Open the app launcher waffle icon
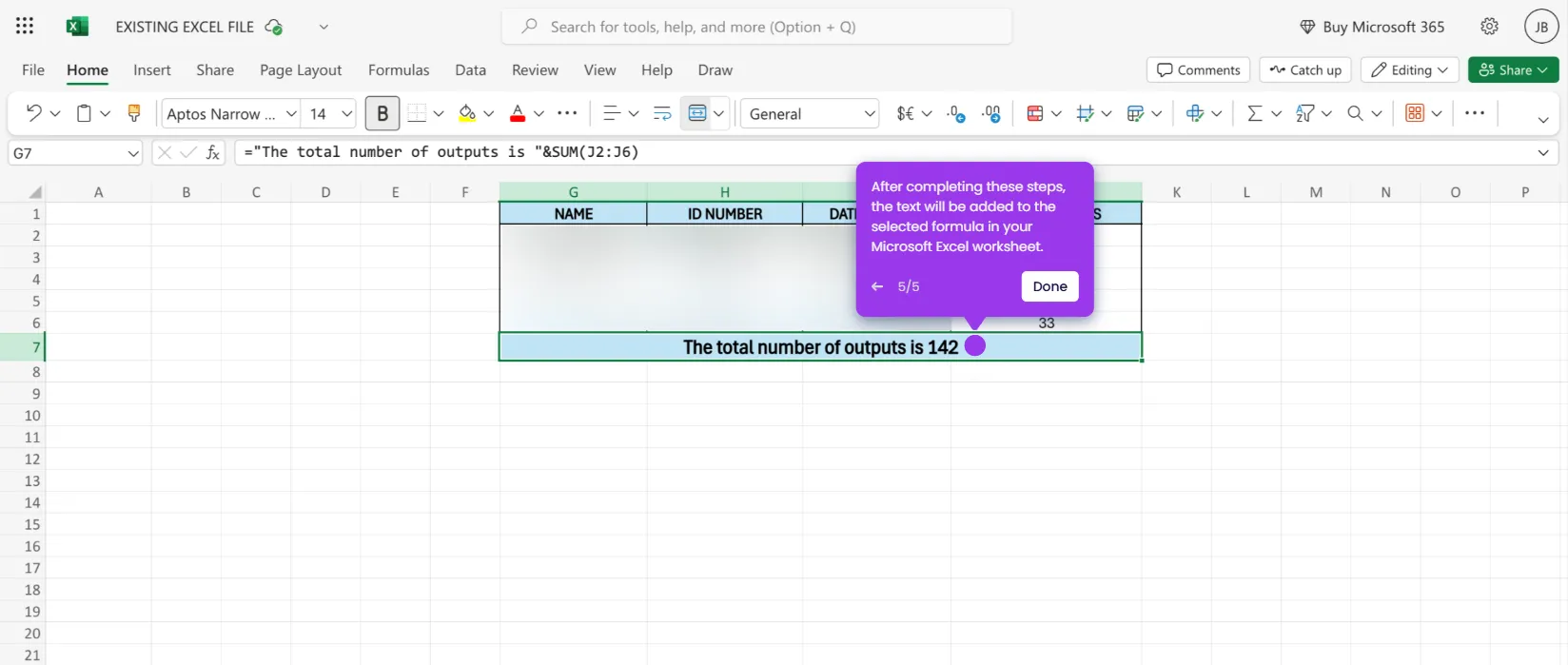Viewport: 1568px width, 665px height. click(x=25, y=27)
